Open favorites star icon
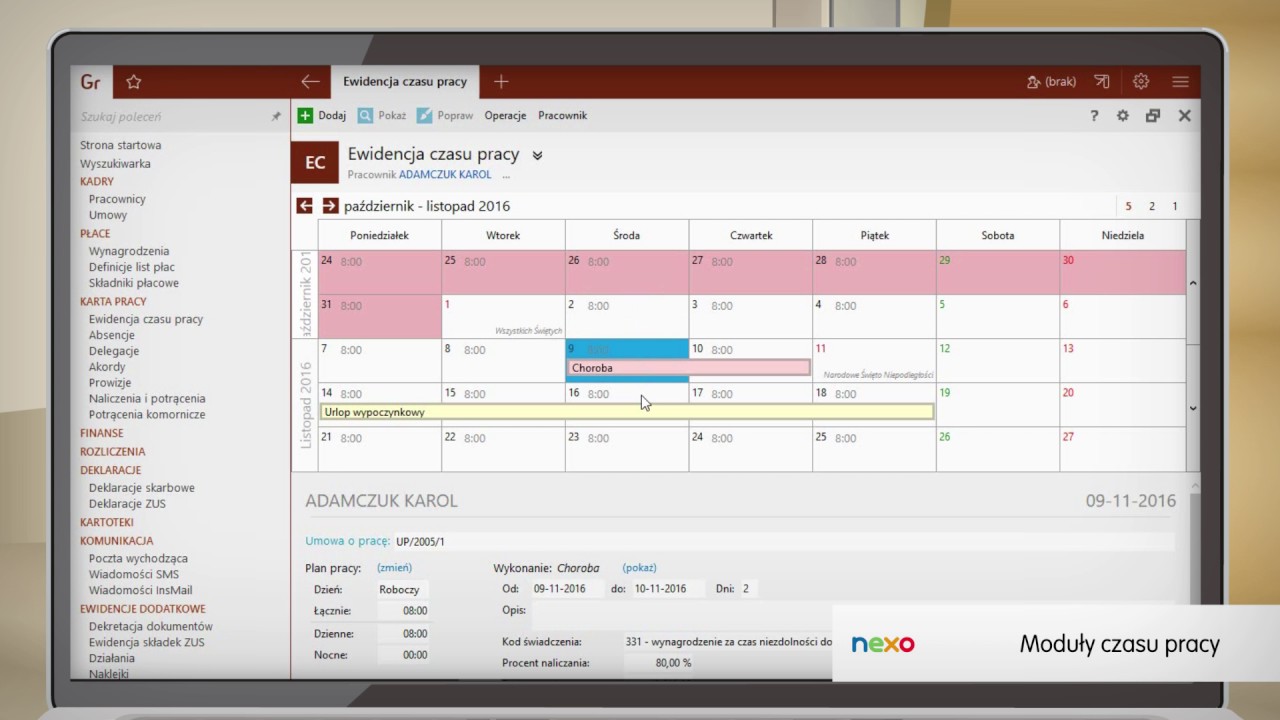1280x720 pixels. point(134,82)
